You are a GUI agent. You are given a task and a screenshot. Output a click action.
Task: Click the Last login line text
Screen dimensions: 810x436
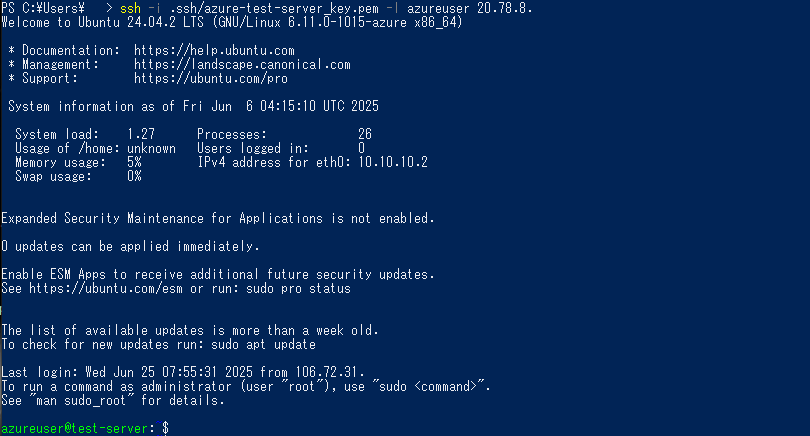click(183, 372)
